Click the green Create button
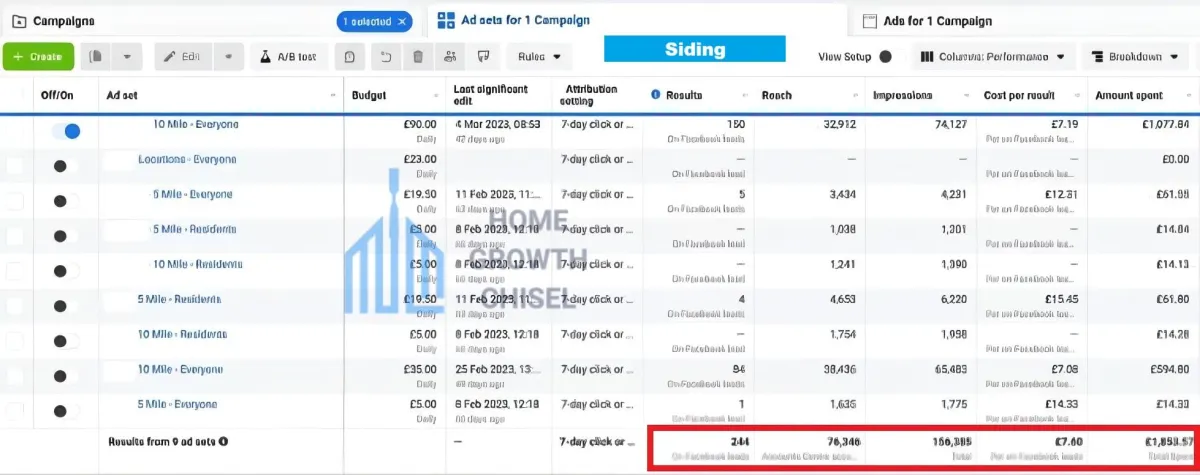This screenshot has height=475, width=1200. click(x=38, y=57)
